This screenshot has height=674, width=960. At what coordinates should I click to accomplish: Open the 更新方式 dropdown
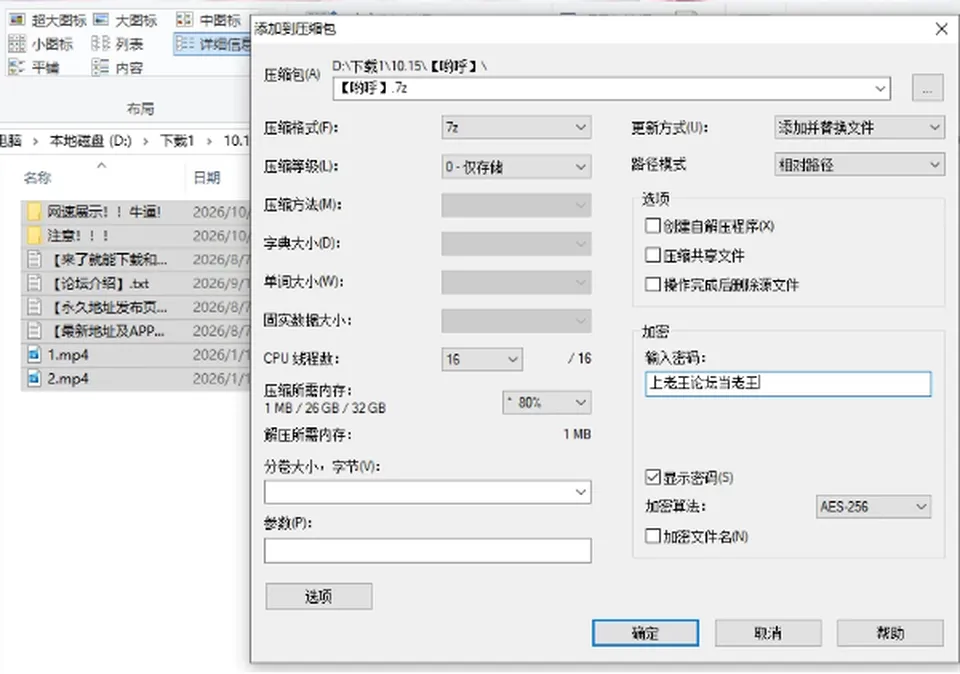click(859, 127)
